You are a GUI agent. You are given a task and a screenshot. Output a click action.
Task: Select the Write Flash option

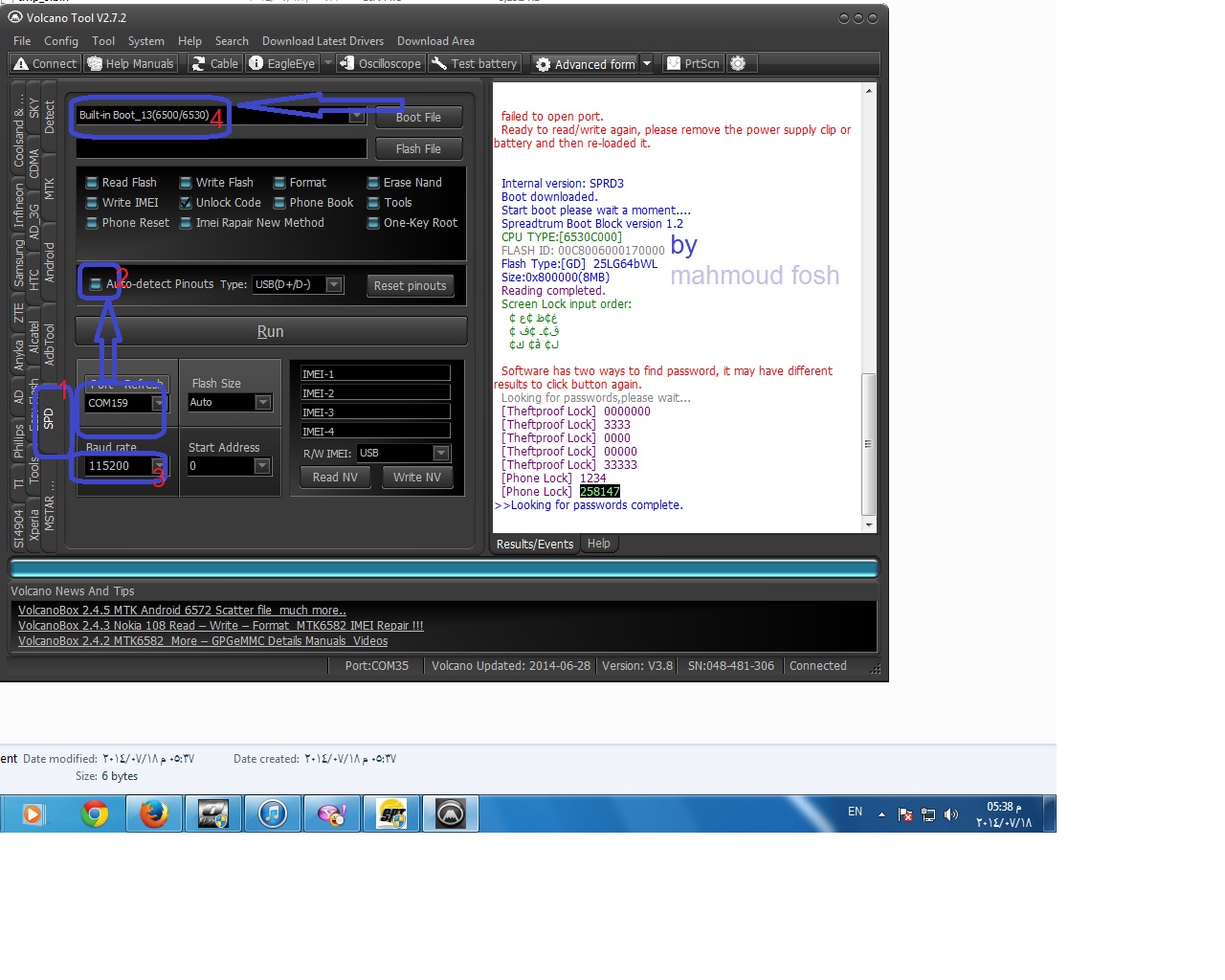pos(216,183)
